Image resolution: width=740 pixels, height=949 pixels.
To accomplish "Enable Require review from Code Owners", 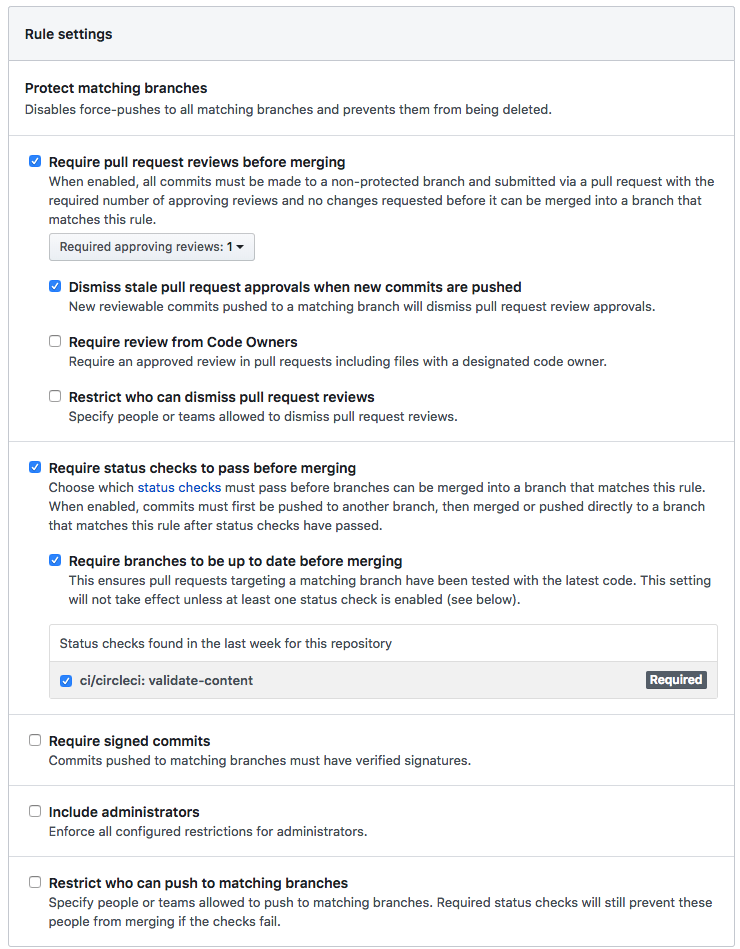I will (55, 341).
